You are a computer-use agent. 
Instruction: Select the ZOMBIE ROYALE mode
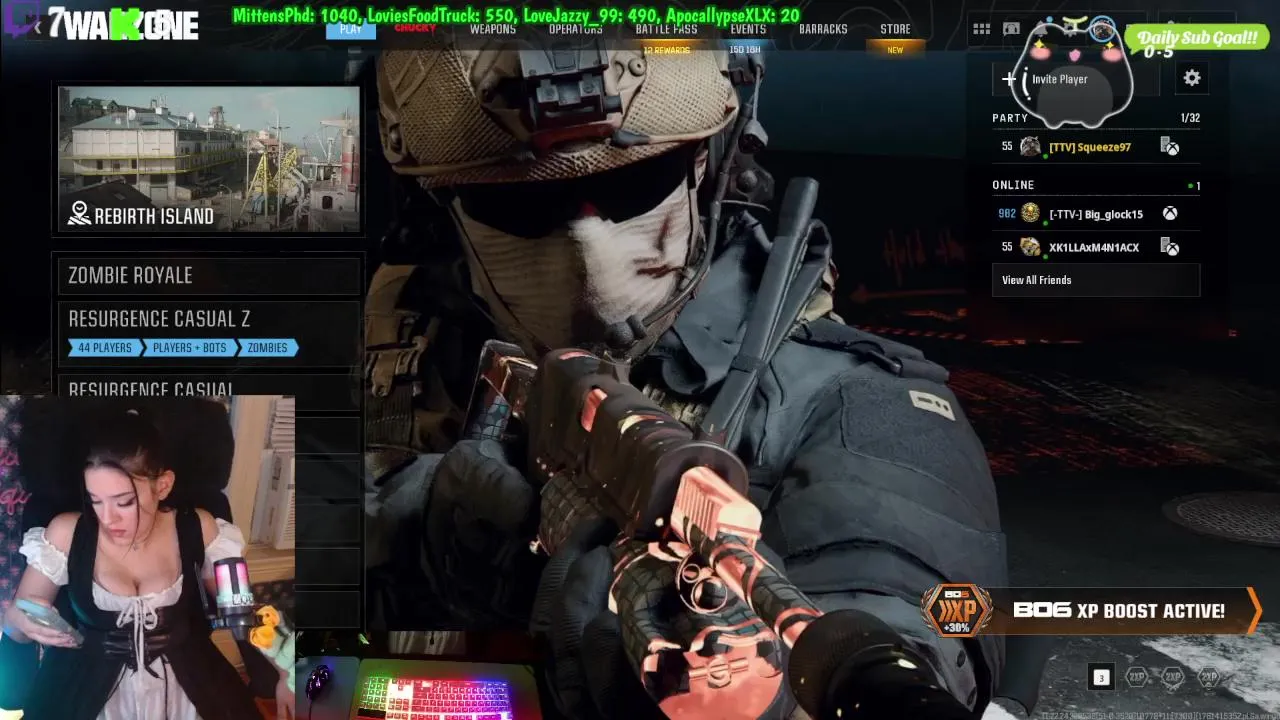tap(209, 275)
